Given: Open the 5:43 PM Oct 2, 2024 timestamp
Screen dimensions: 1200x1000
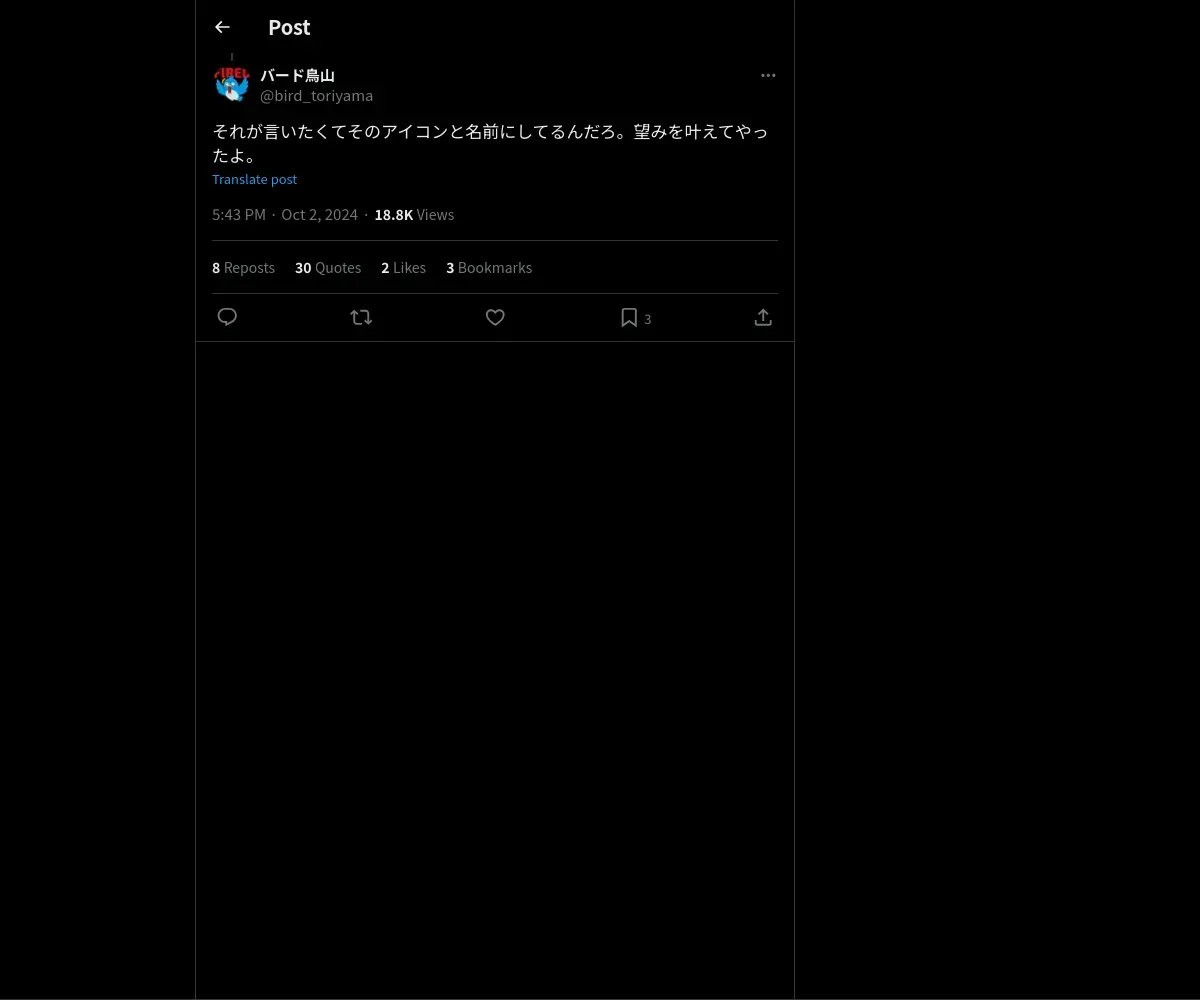Looking at the screenshot, I should (x=285, y=214).
